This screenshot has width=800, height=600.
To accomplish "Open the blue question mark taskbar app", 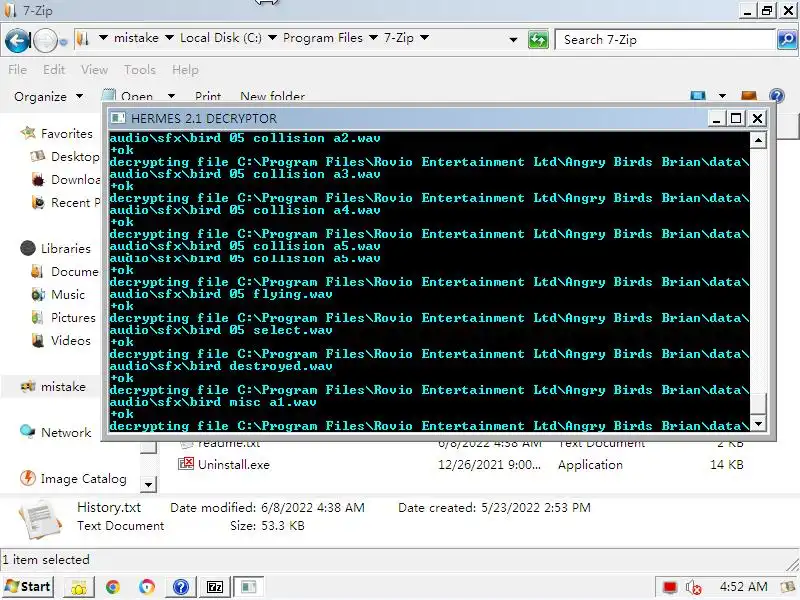I will (x=181, y=587).
